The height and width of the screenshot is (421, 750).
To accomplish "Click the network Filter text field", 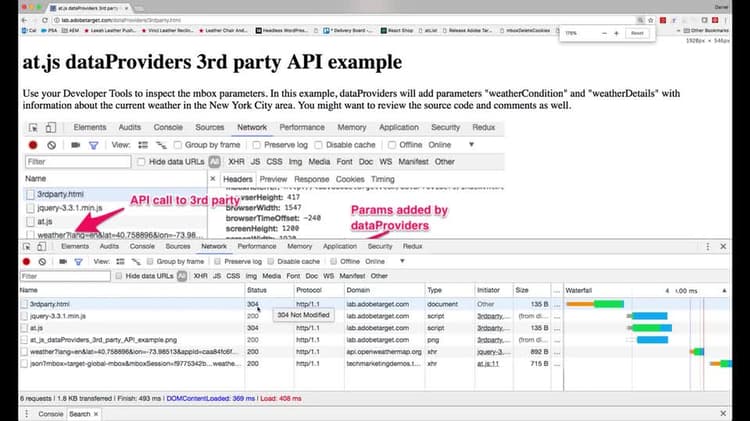I will (65, 276).
